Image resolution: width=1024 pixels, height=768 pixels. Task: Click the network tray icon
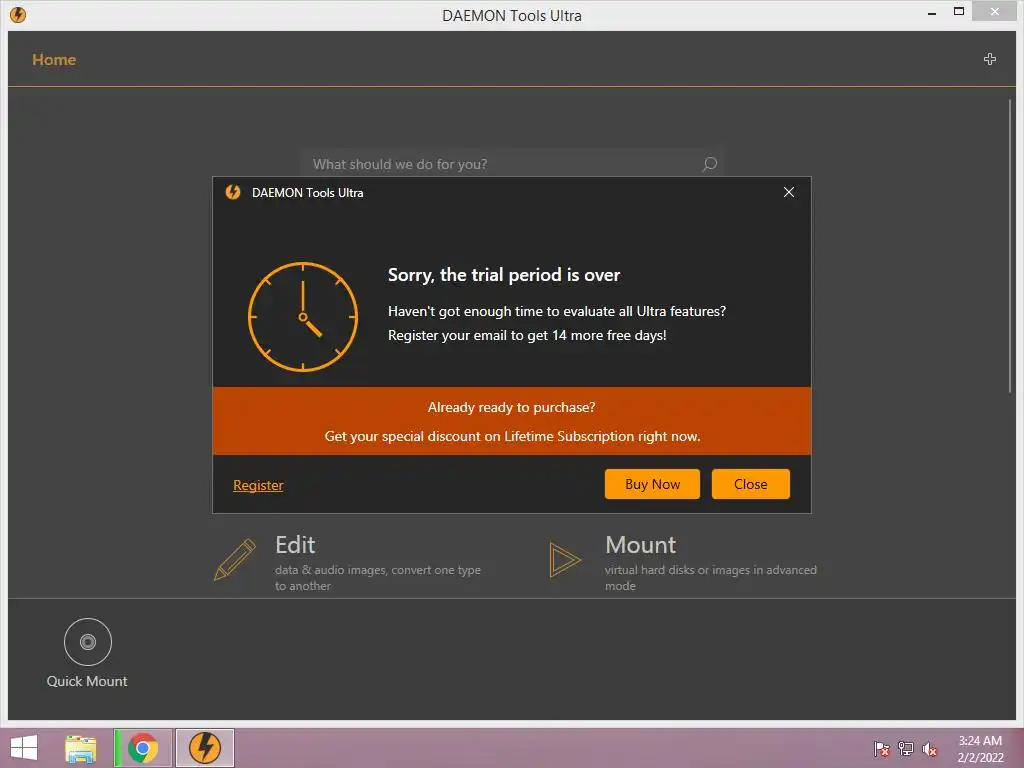[906, 749]
